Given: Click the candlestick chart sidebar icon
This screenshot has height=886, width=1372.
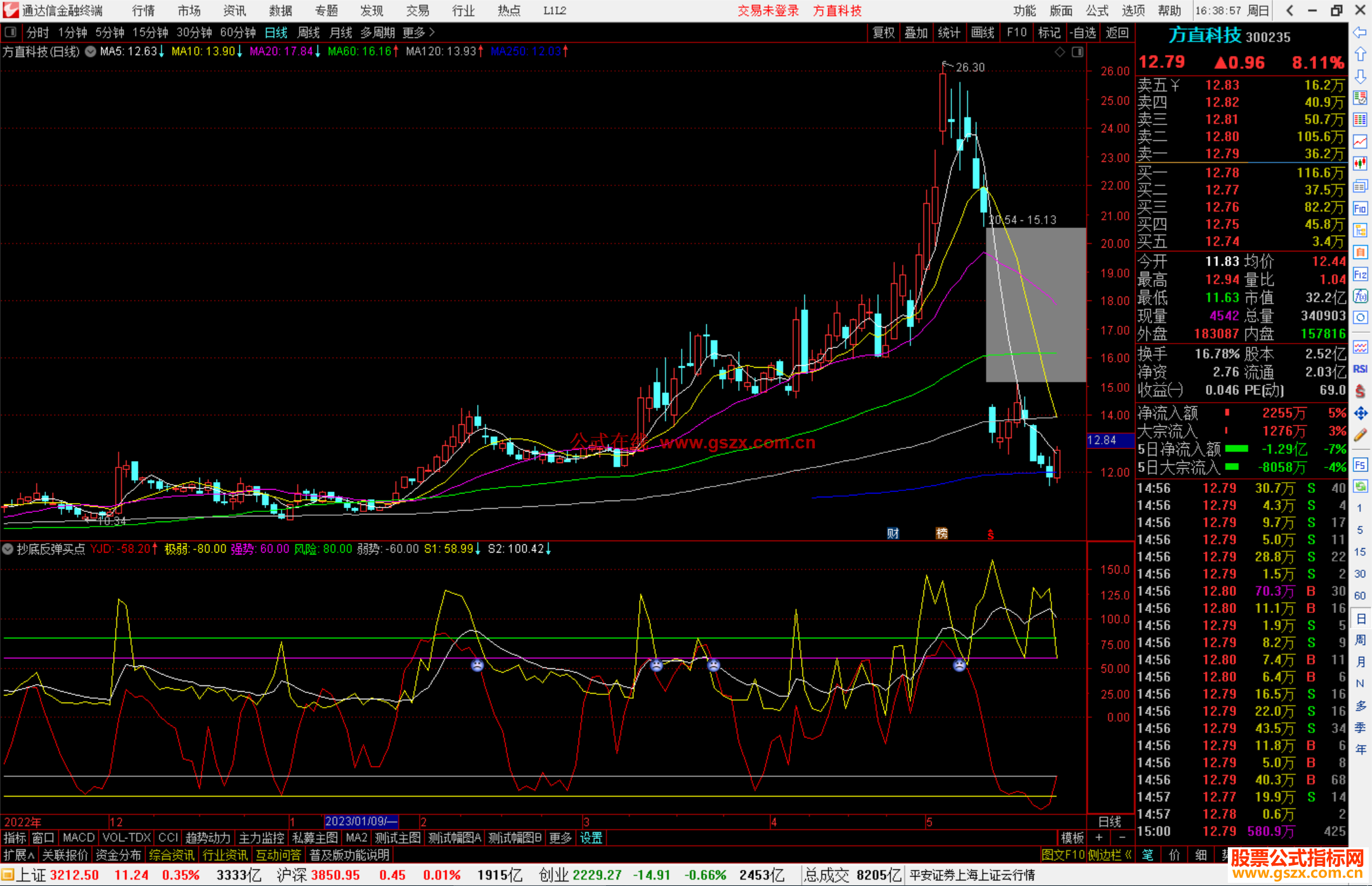Looking at the screenshot, I should click(x=1360, y=163).
